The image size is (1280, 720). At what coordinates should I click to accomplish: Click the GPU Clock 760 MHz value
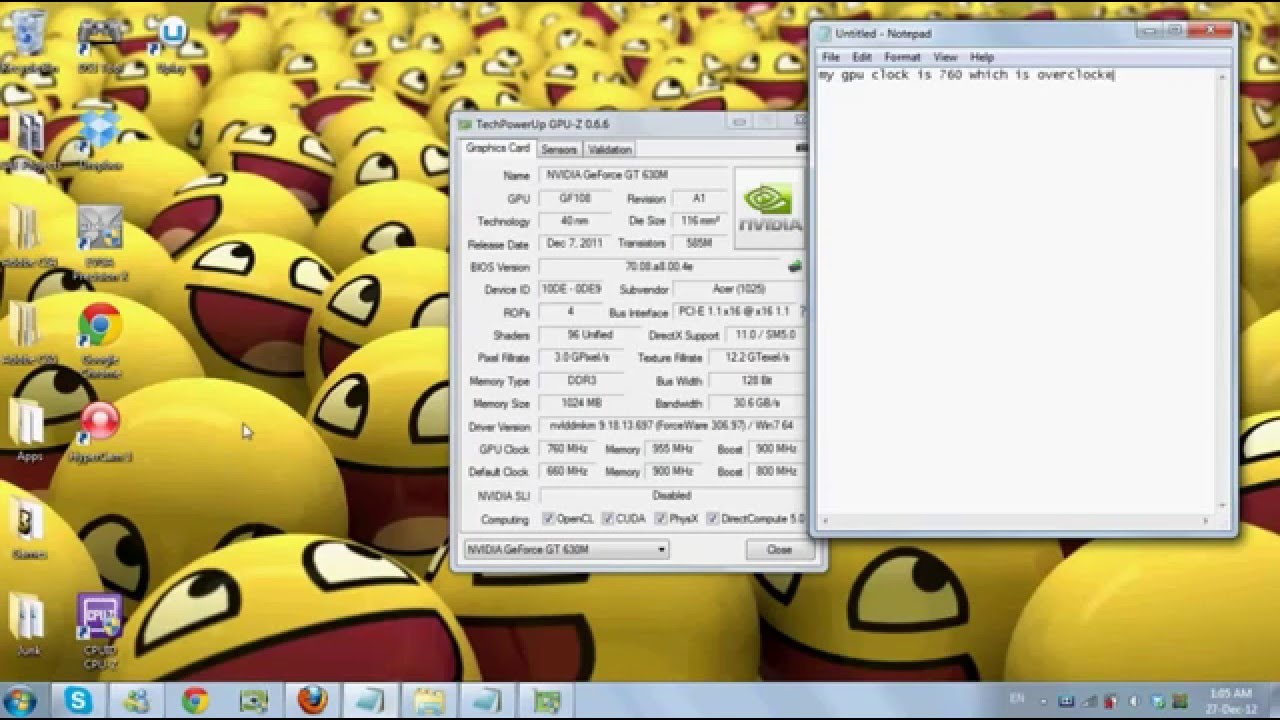click(x=567, y=449)
